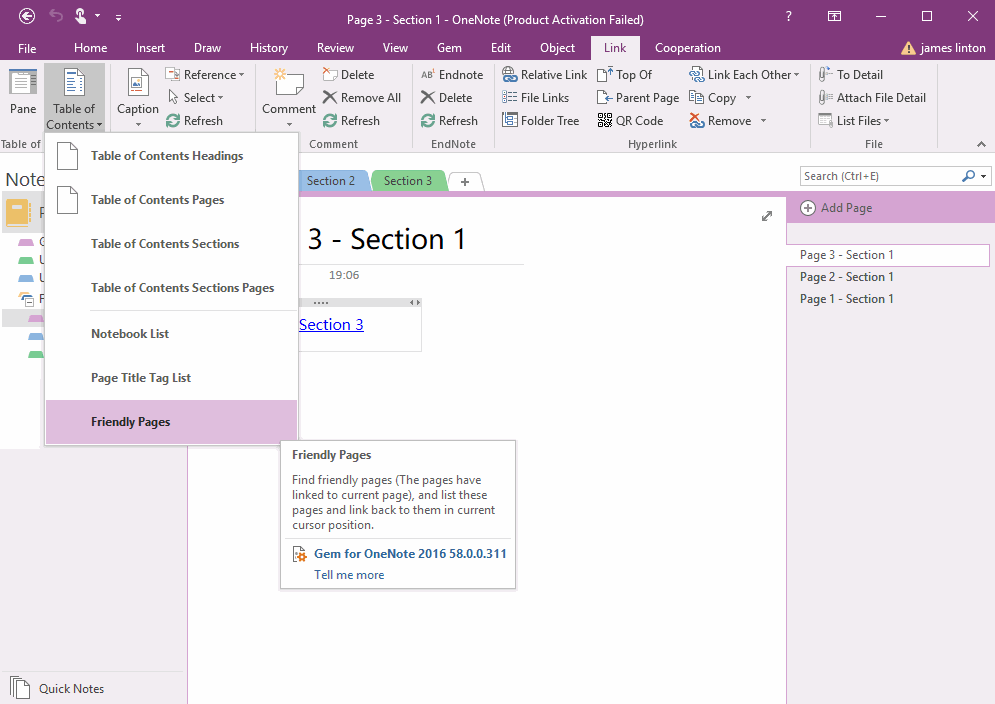Open Ribbon Display Options icon
Image resolution: width=995 pixels, height=704 pixels.
click(x=834, y=17)
